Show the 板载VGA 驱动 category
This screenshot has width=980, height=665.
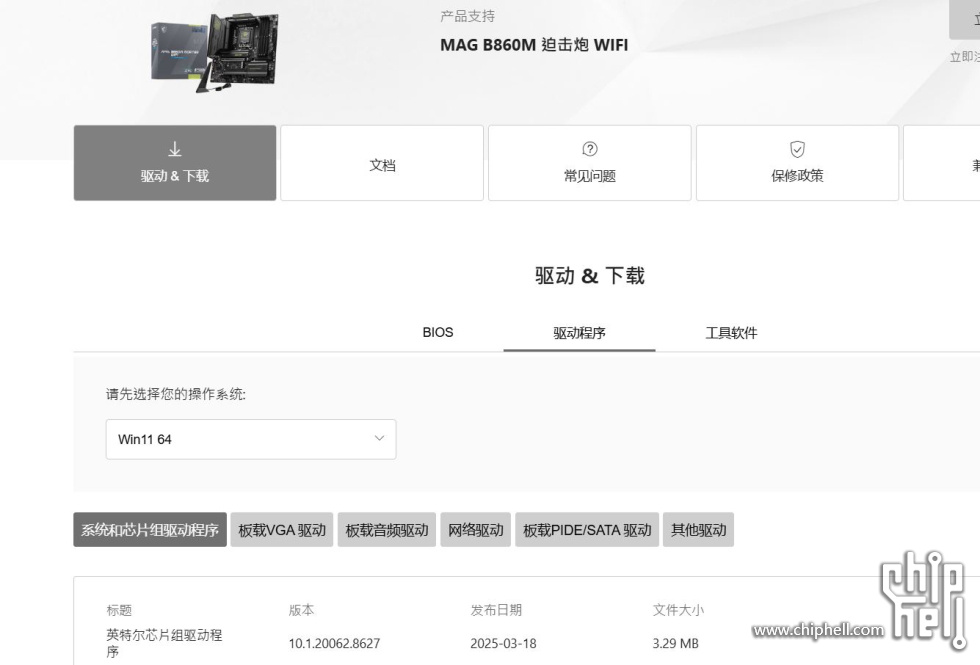pos(282,530)
